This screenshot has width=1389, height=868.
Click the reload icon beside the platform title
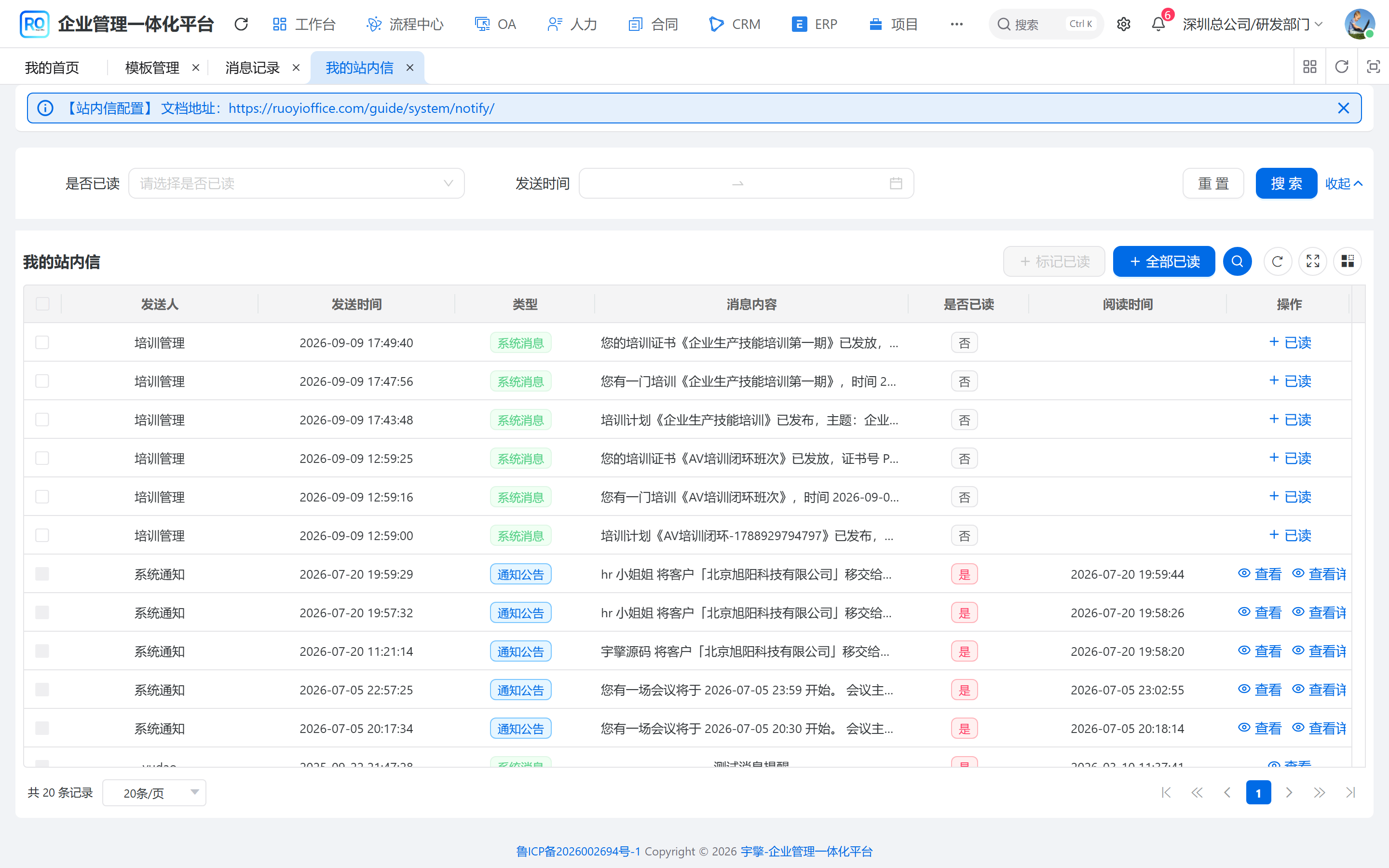click(241, 24)
